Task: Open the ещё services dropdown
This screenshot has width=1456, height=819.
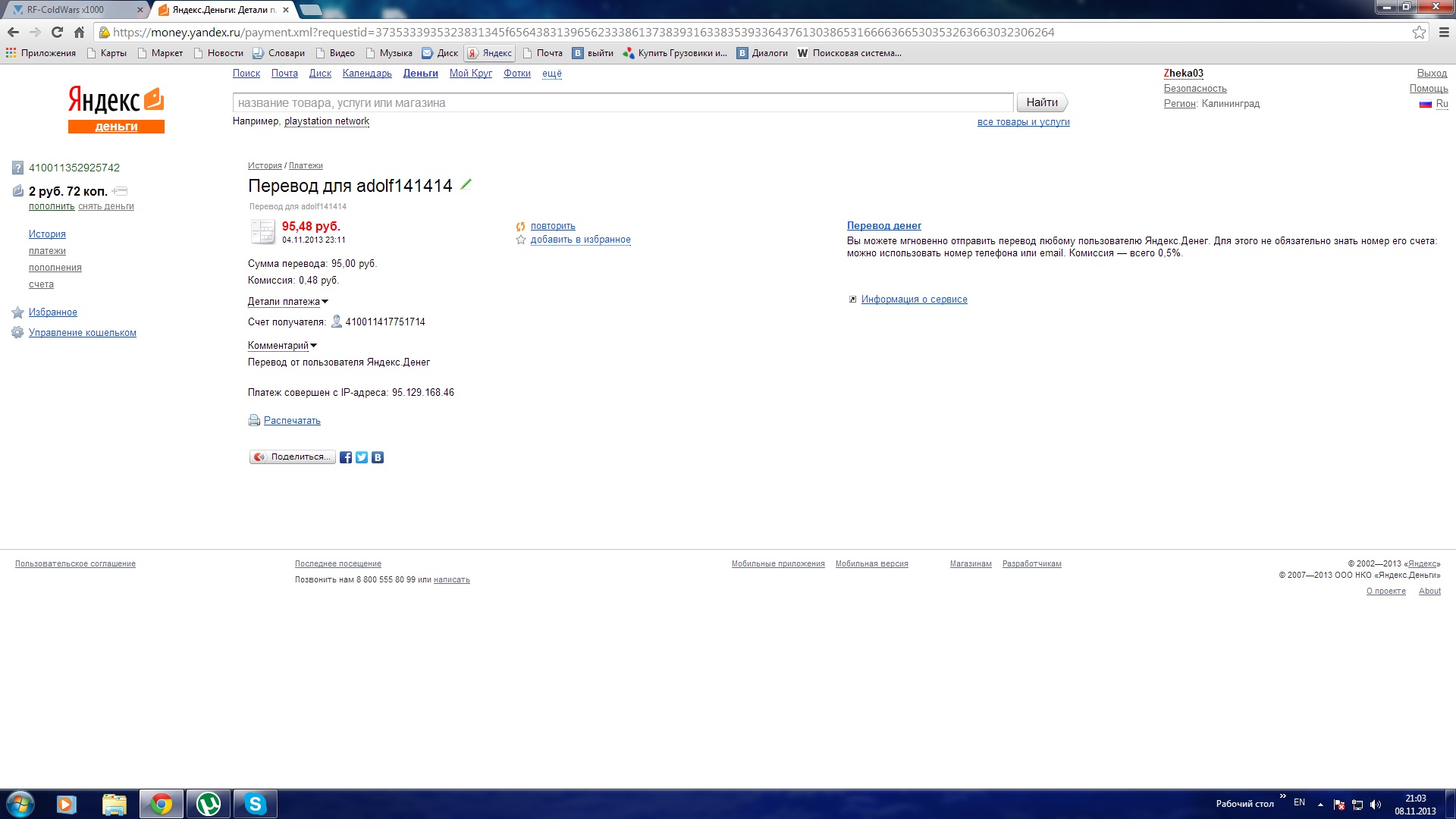Action: 552,74
